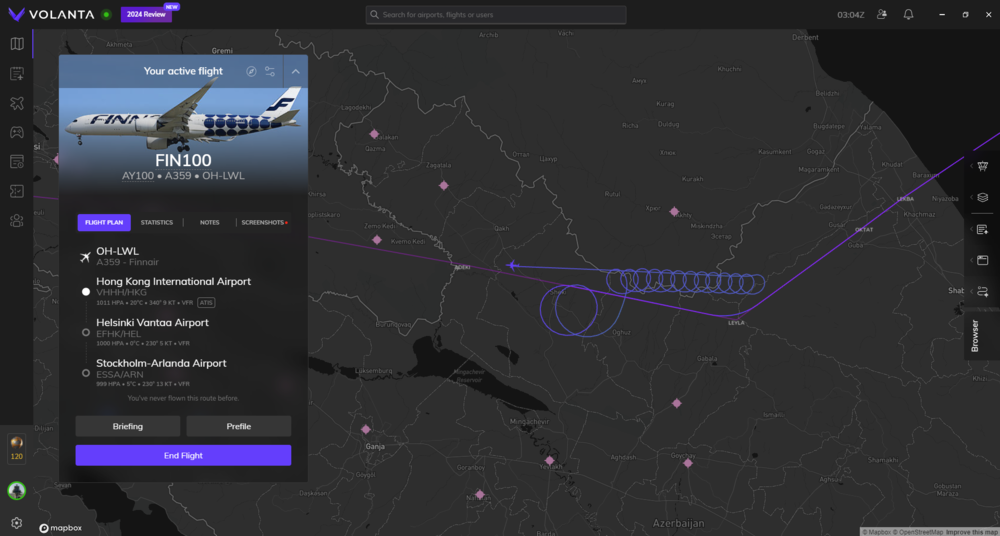Select Helsinki Vantaa Airport waypoint dot
Image resolution: width=1000 pixels, height=536 pixels.
(86, 332)
